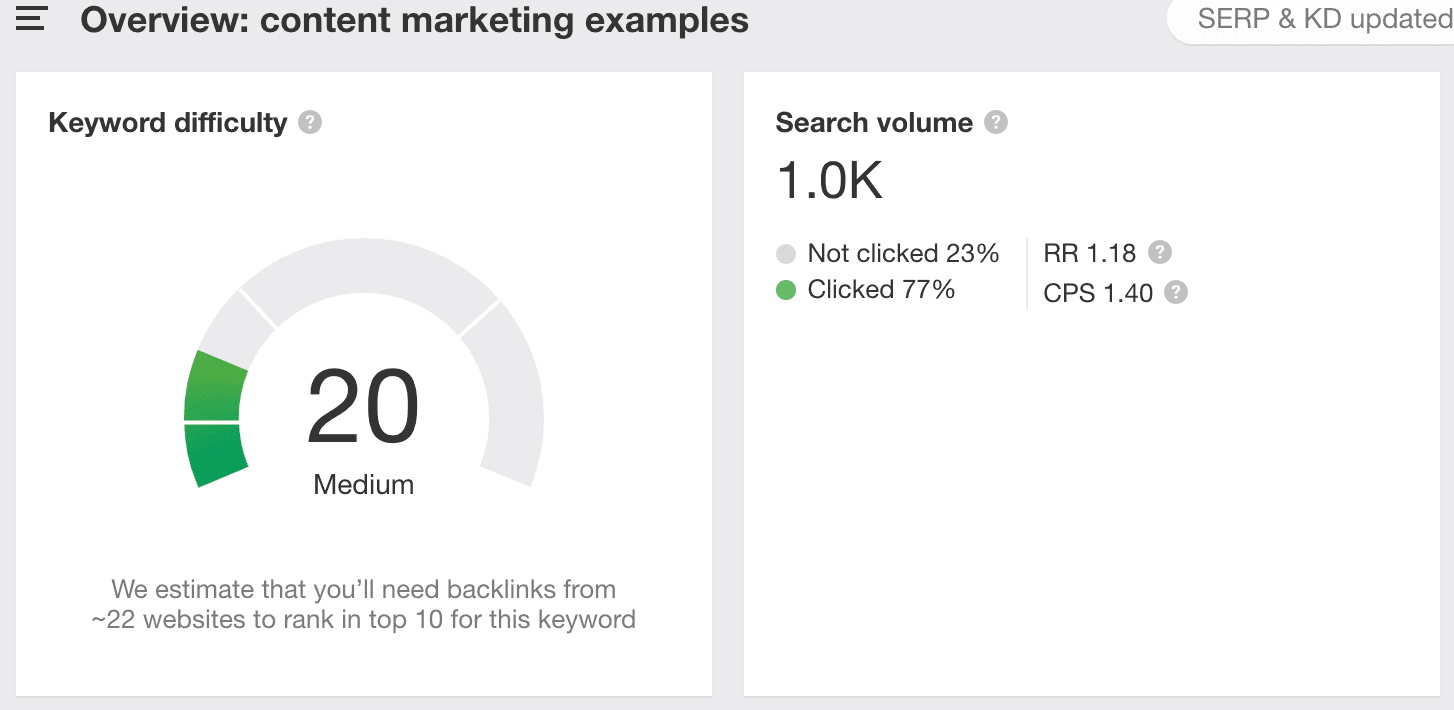The width and height of the screenshot is (1454, 710).
Task: Open the CPS metric help tooltip icon
Action: point(1176,293)
